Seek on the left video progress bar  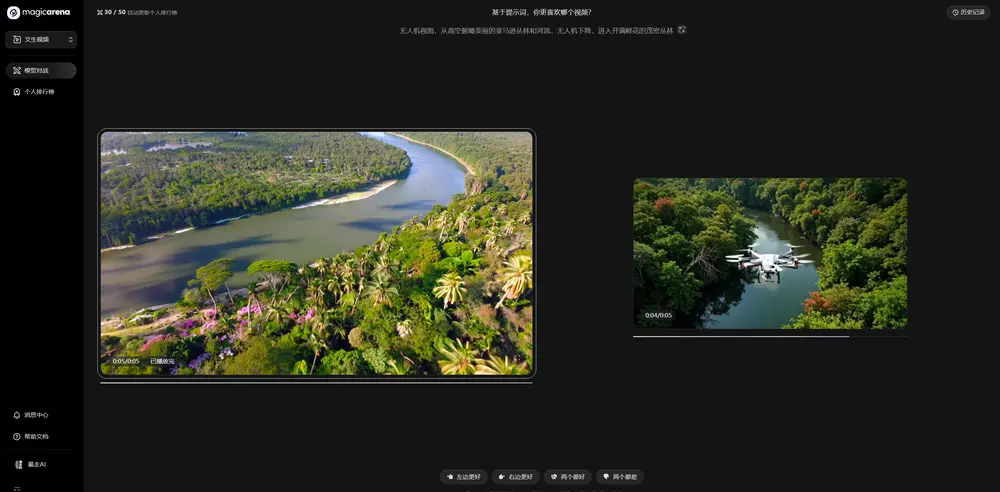pyautogui.click(x=316, y=383)
